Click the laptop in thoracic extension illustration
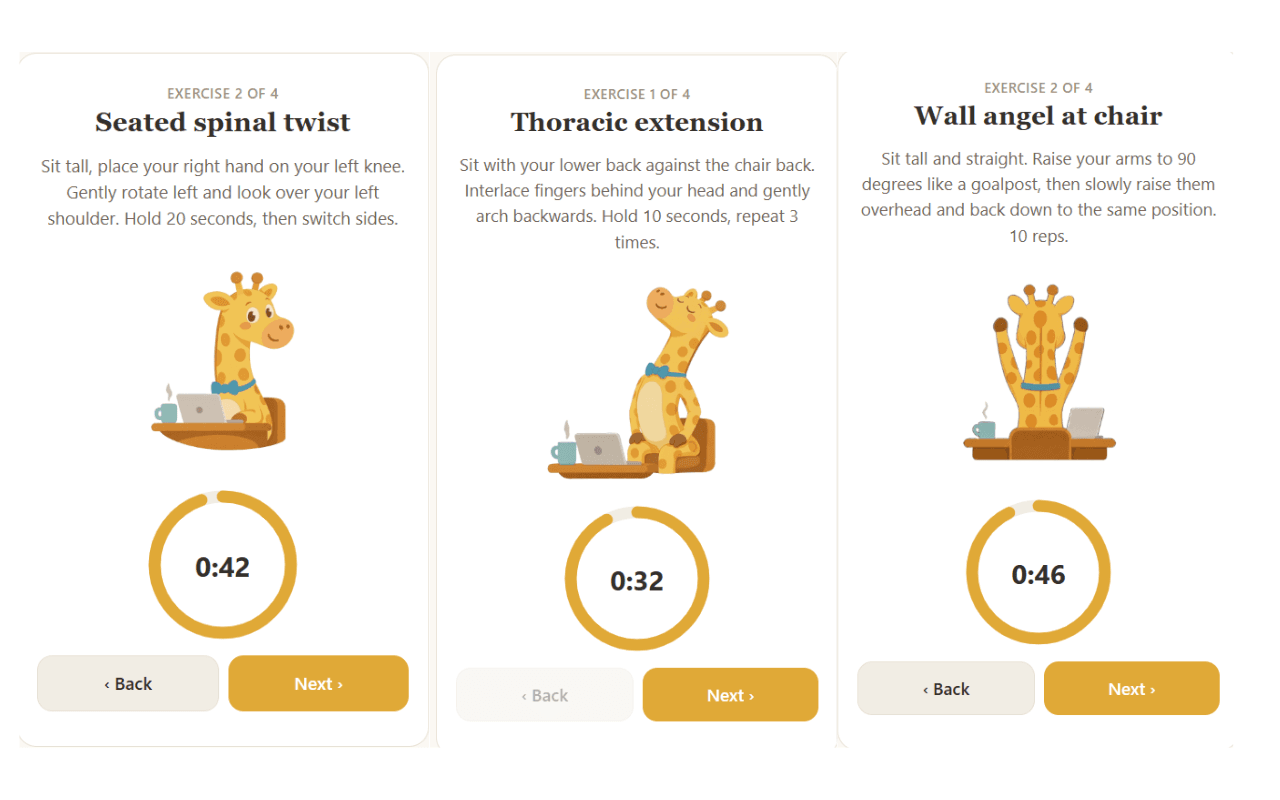Screen dimensions: 1280x800 point(601,448)
